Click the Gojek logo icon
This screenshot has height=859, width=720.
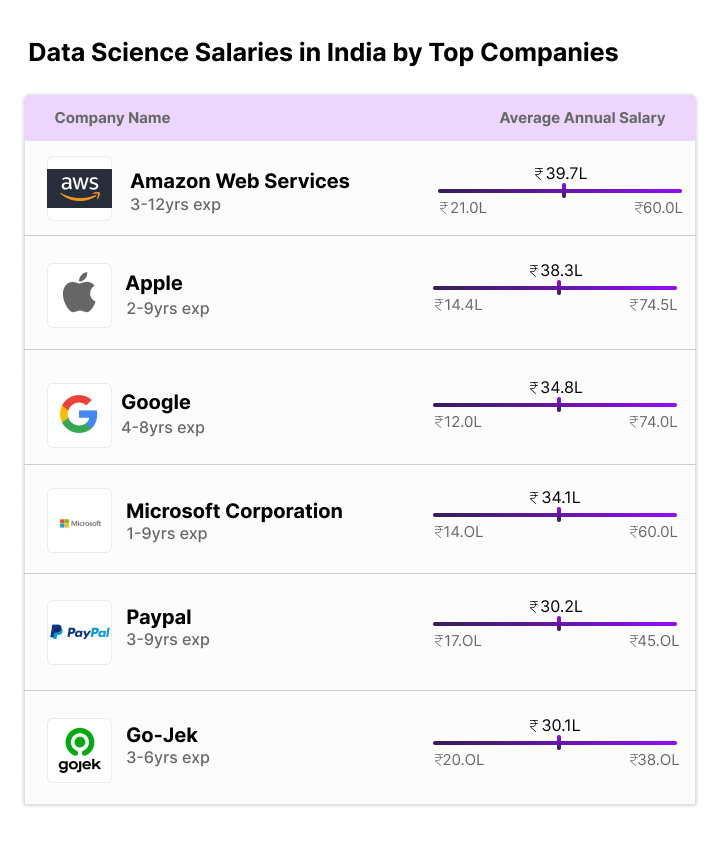coord(79,750)
